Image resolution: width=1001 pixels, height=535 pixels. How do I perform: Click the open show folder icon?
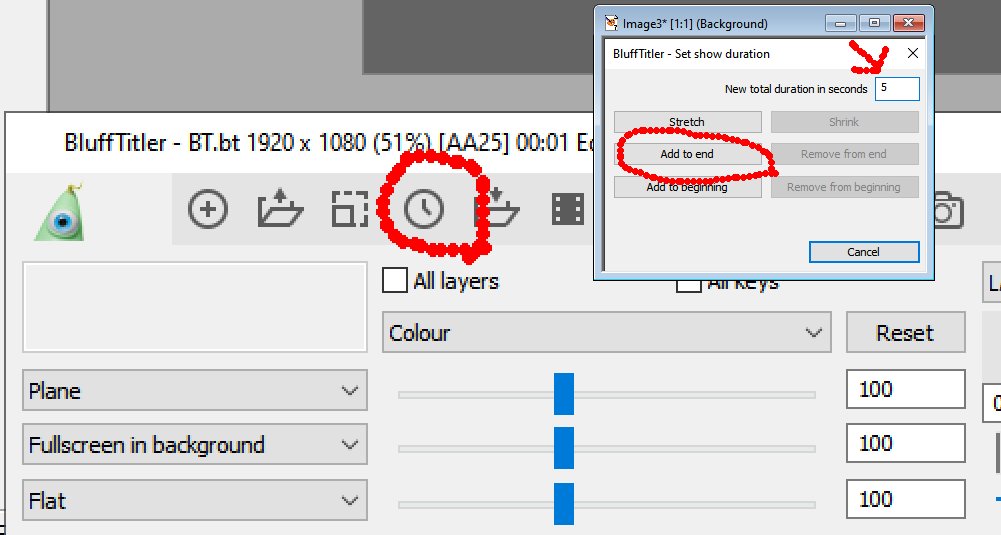(280, 208)
